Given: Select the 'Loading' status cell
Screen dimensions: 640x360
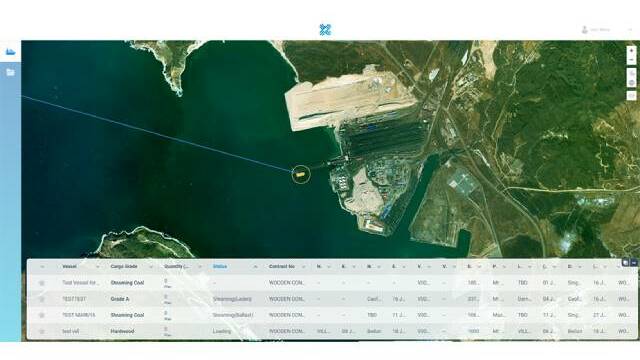Looking at the screenshot, I should pyautogui.click(x=222, y=331).
